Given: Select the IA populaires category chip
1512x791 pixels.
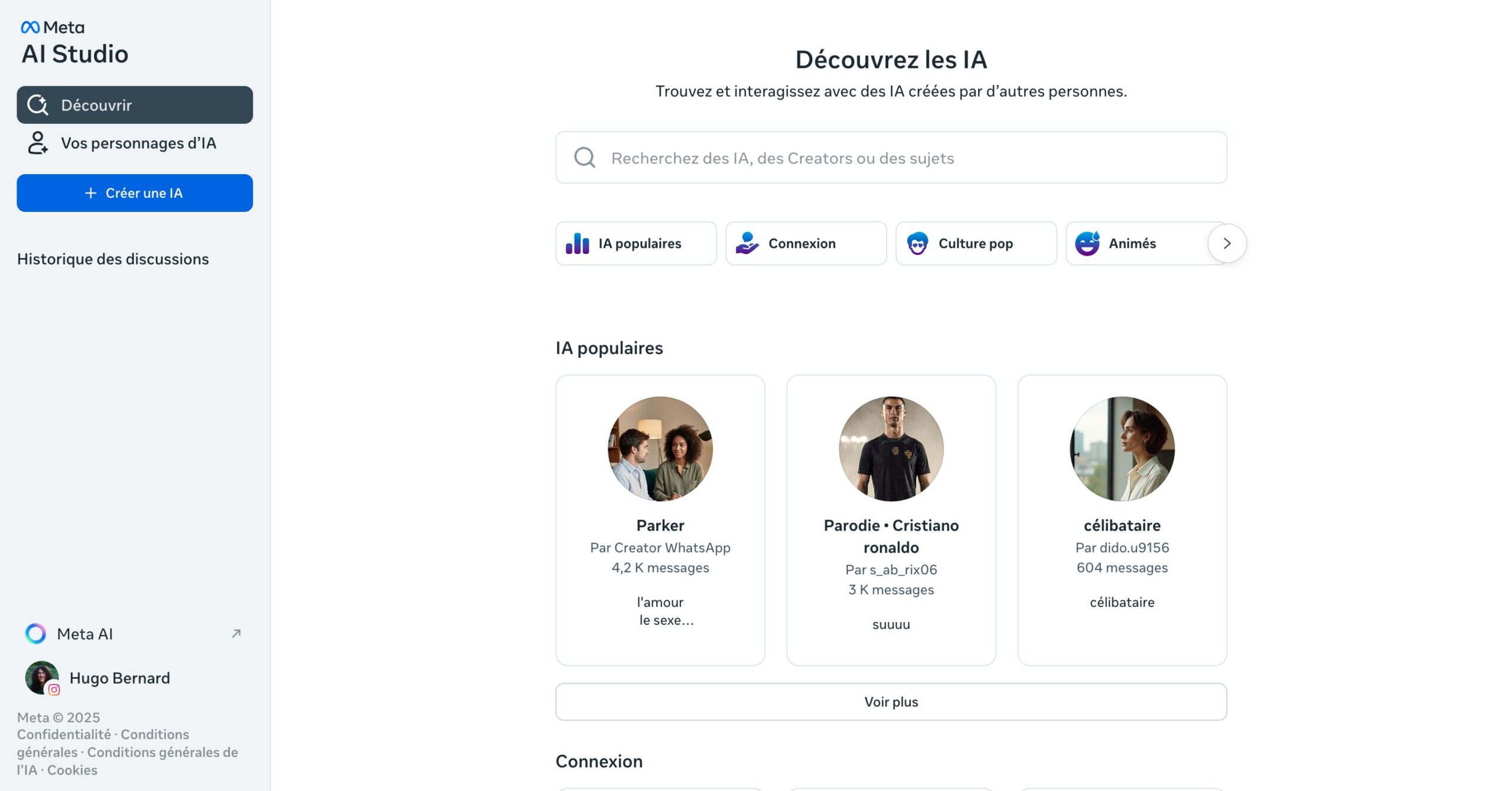Looking at the screenshot, I should click(x=636, y=243).
